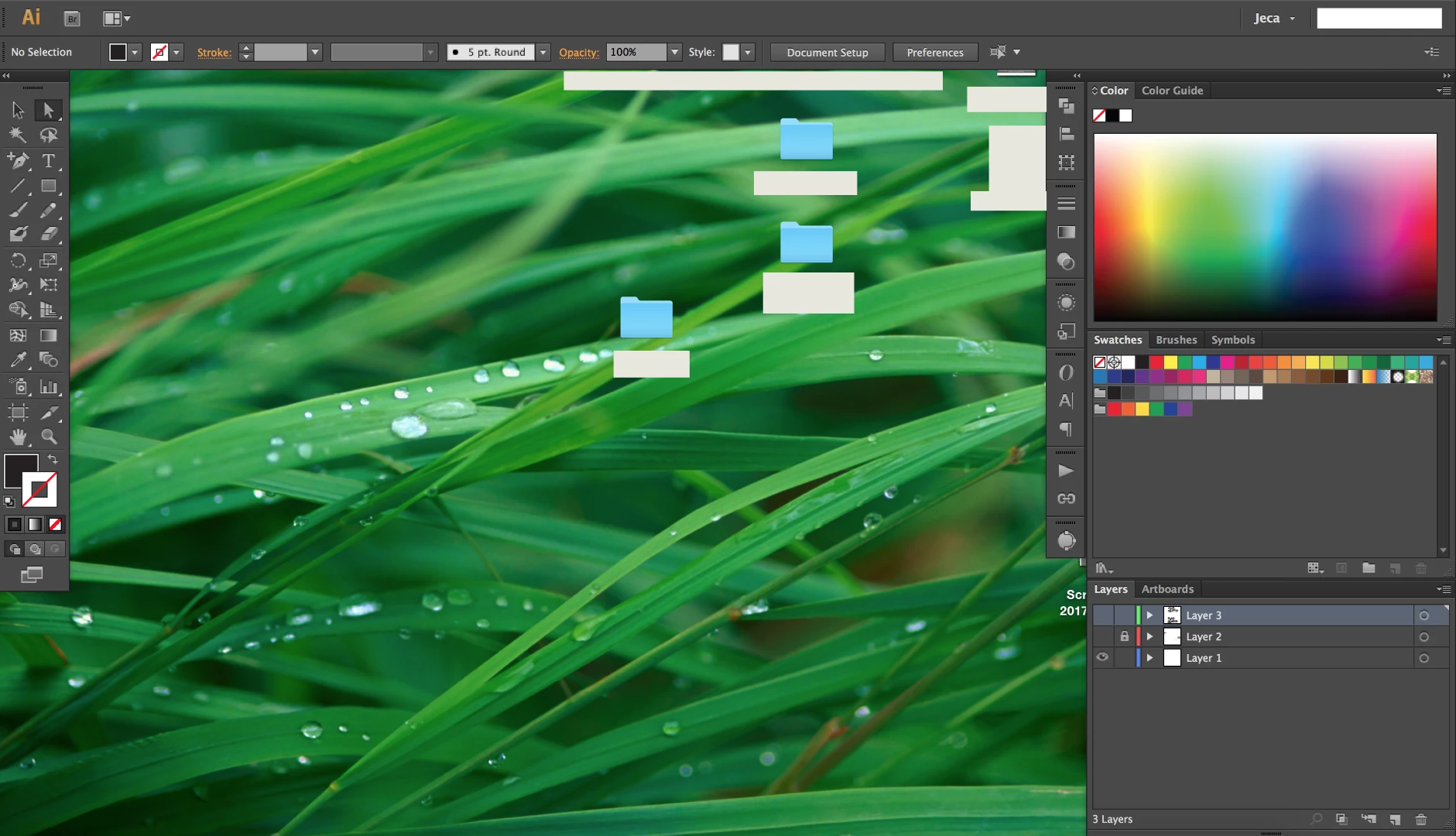
Task: Unlock Layer 2 via lock icon
Action: pyautogui.click(x=1125, y=636)
